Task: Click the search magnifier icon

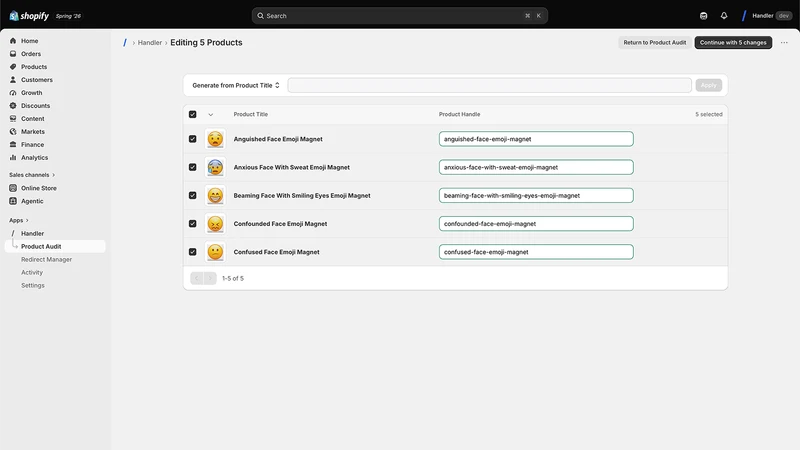Action: point(260,16)
